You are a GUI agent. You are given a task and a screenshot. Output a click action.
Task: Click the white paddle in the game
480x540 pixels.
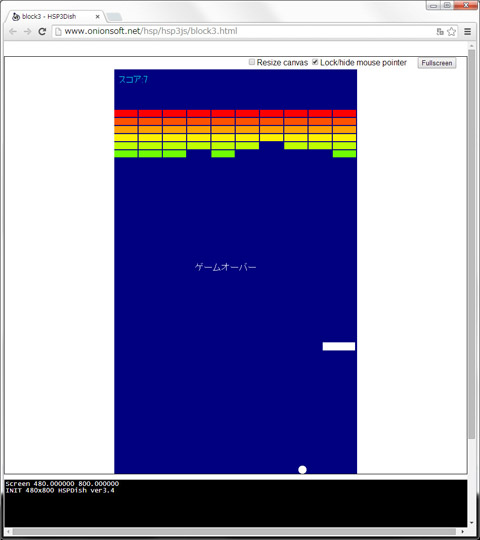coord(339,346)
